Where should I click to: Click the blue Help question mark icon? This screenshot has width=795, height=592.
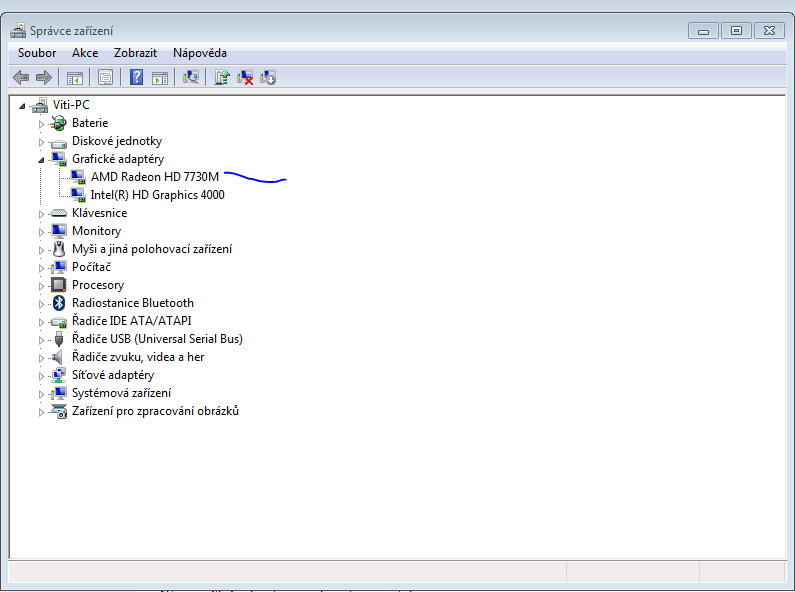click(x=136, y=78)
